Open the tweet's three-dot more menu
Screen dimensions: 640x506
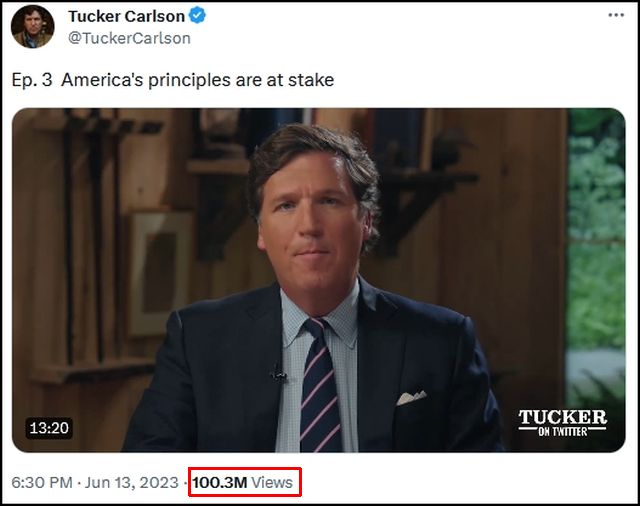coord(616,16)
